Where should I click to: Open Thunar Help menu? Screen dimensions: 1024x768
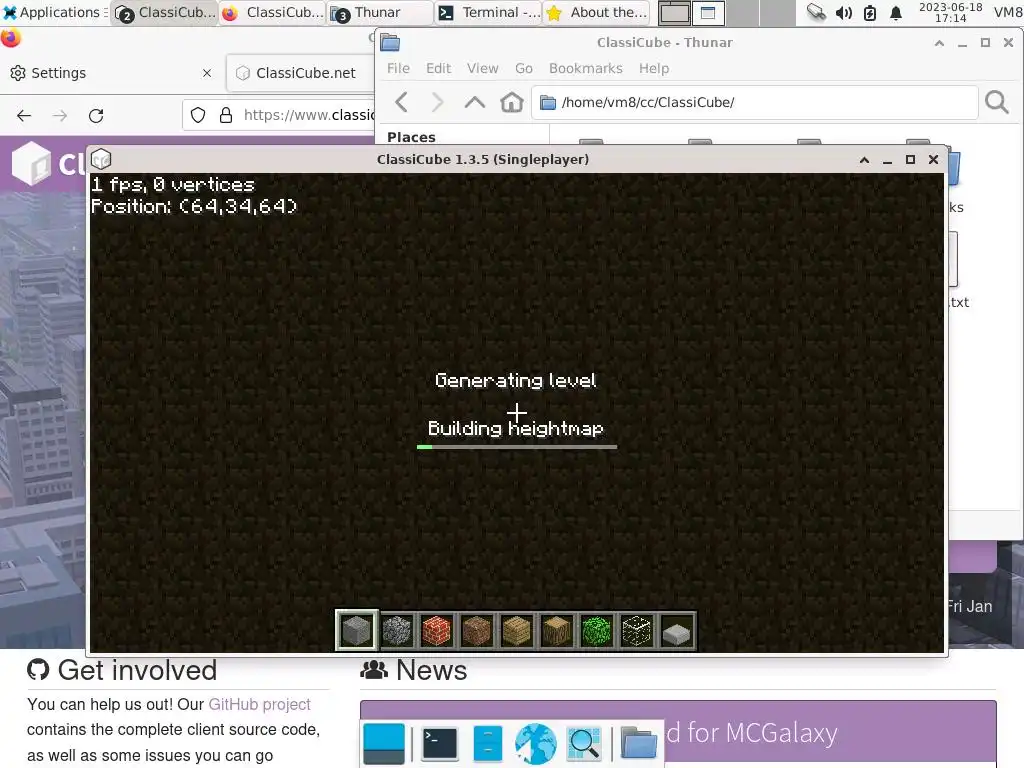pos(654,69)
